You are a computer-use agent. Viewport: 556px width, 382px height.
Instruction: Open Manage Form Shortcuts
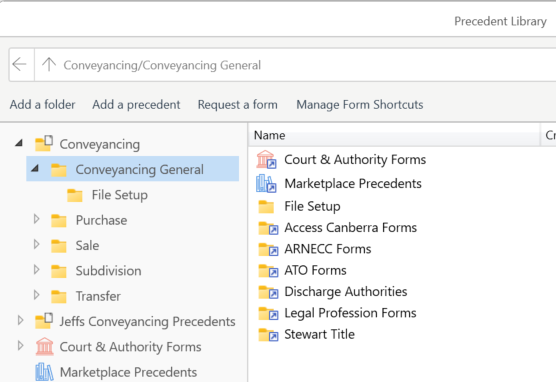(360, 105)
